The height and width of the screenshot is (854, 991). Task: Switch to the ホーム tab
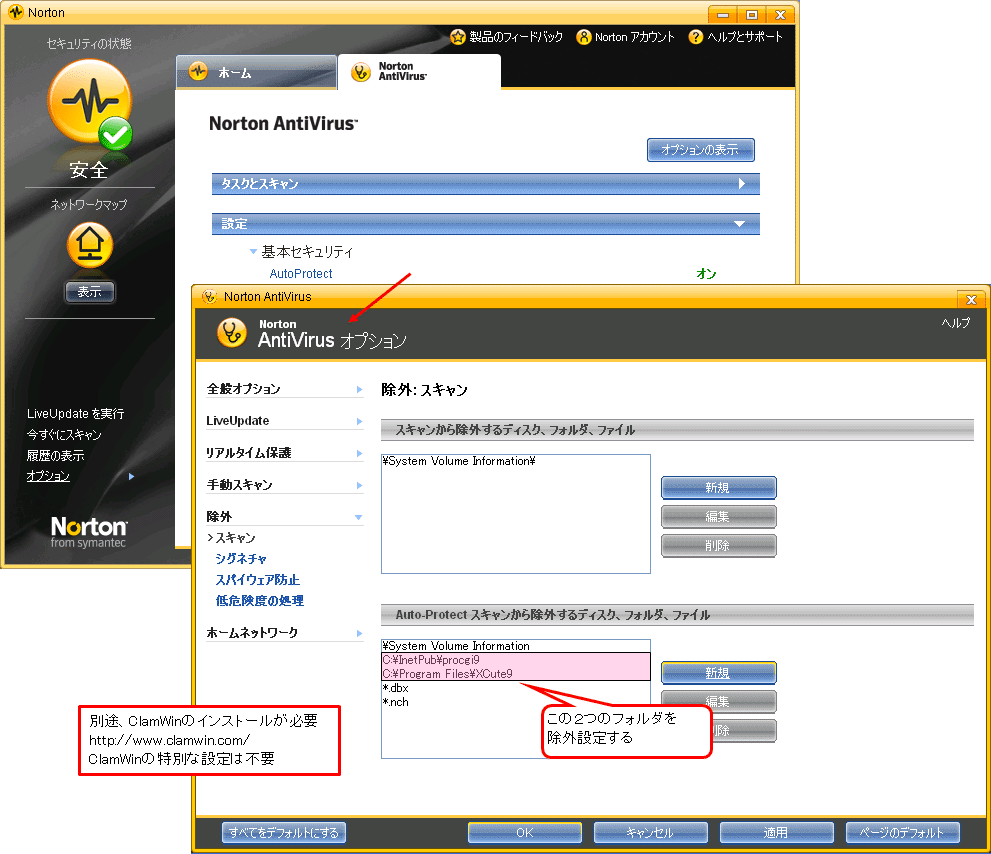256,72
